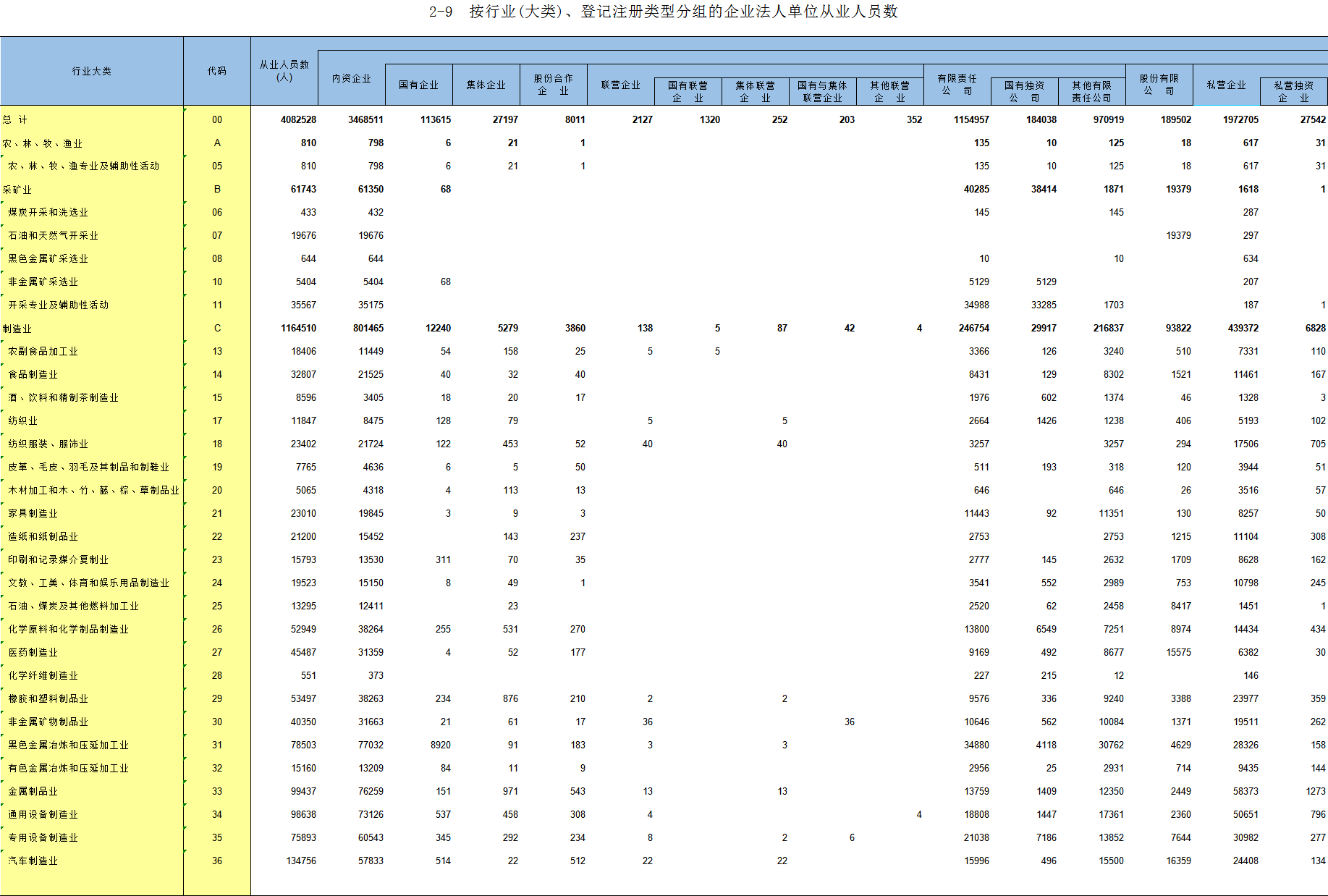This screenshot has width=1328, height=896.
Task: Select code cell 'C' for manufacturing
Action: [217, 328]
